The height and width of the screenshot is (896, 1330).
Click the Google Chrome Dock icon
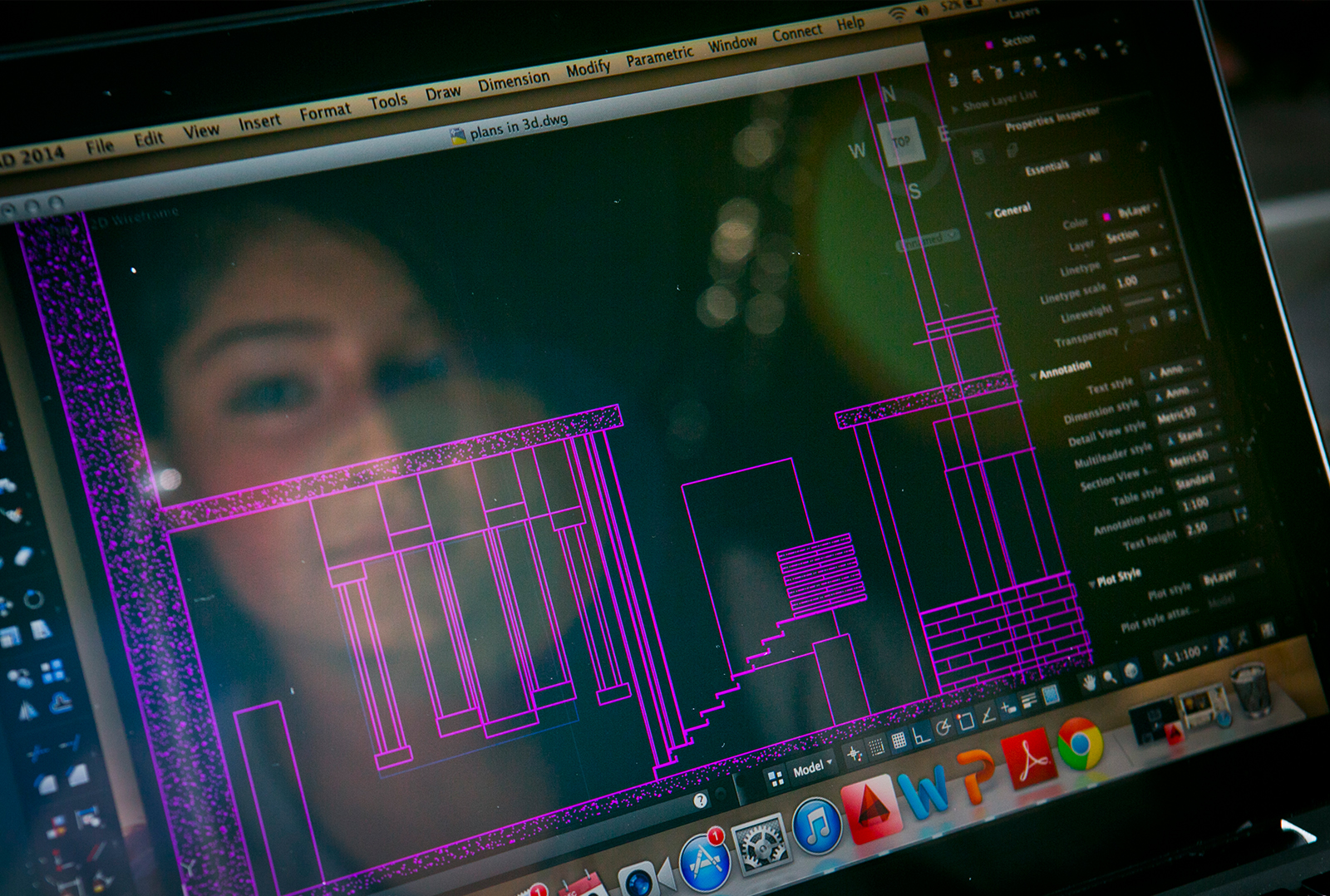pyautogui.click(x=1080, y=745)
